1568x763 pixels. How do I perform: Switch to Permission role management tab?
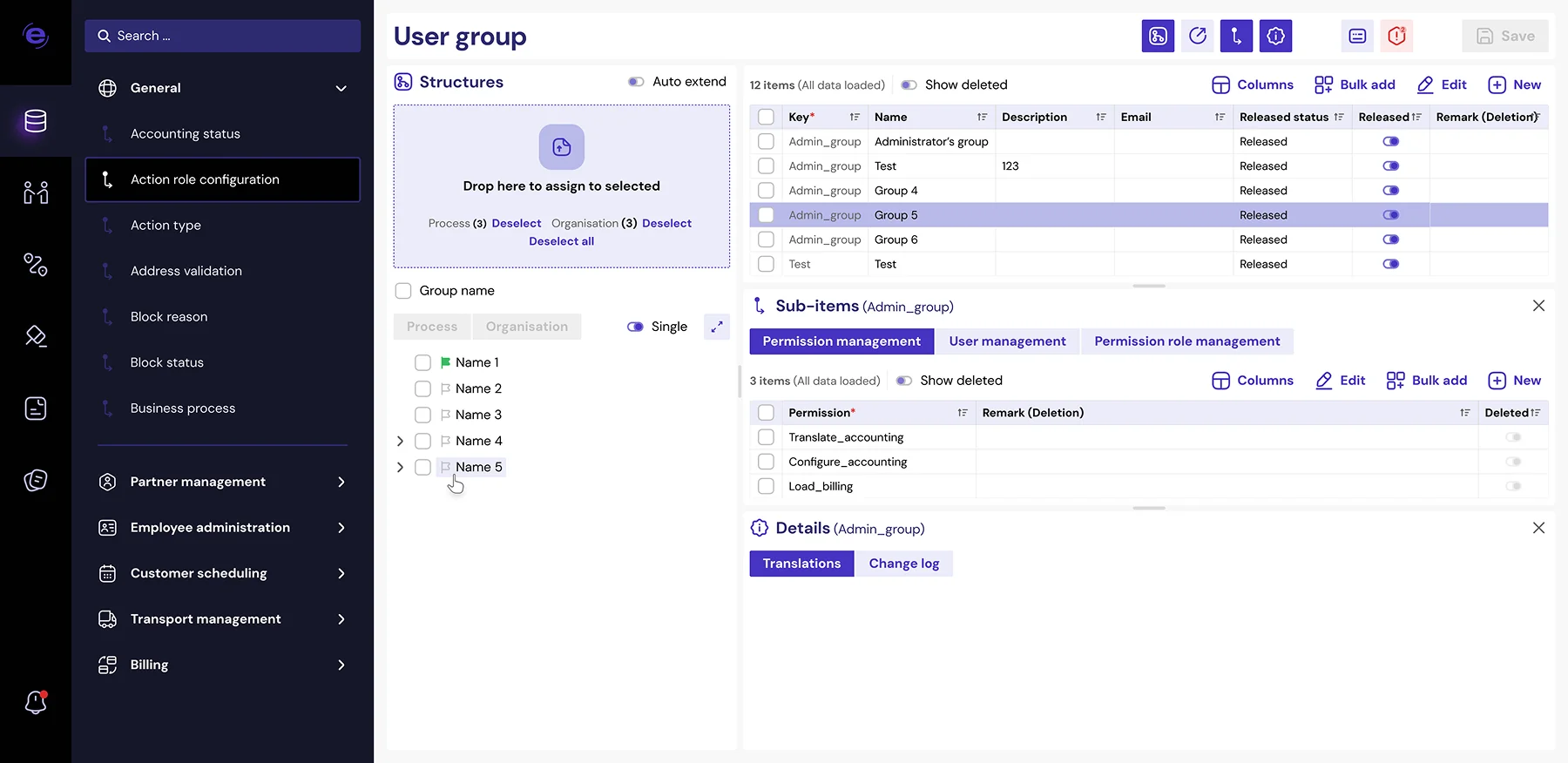1187,341
